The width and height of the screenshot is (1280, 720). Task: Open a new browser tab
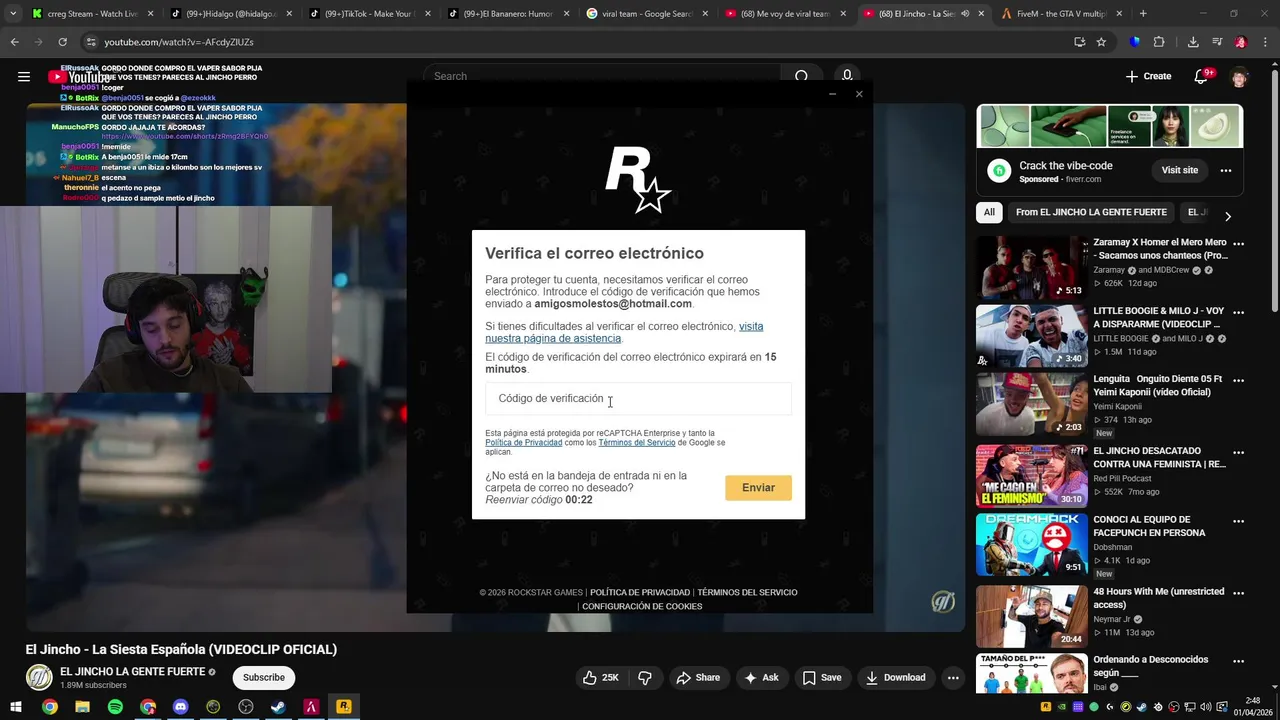point(1143,14)
